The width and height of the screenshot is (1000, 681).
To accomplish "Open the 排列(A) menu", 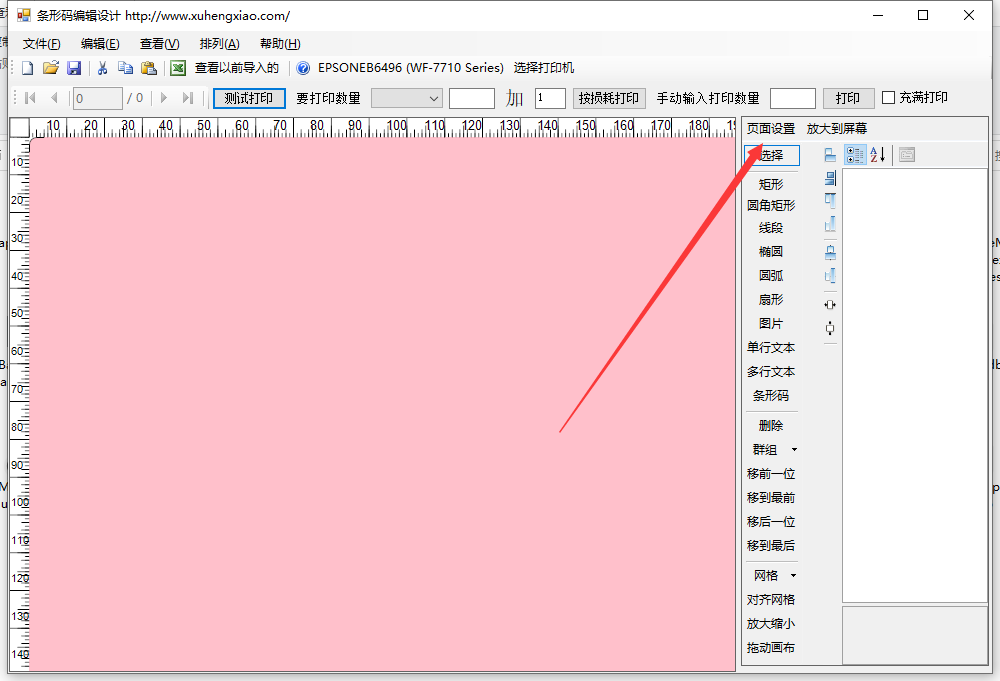I will pos(219,44).
